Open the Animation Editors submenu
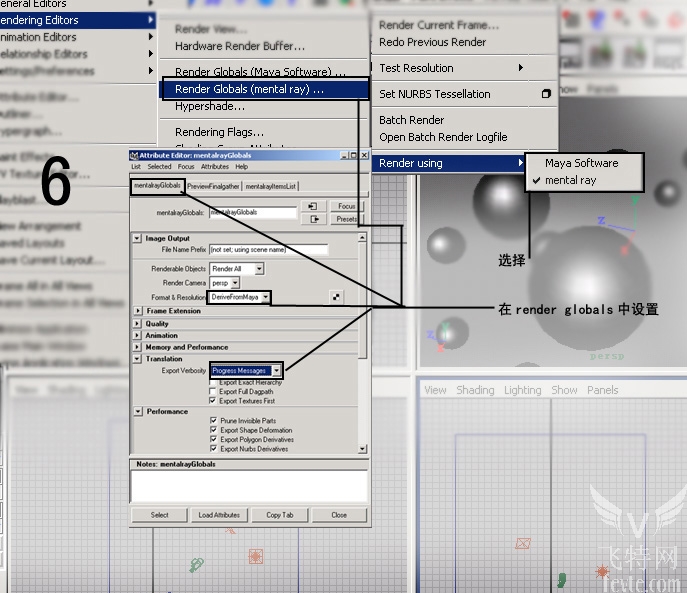The height and width of the screenshot is (593, 687). (77, 37)
